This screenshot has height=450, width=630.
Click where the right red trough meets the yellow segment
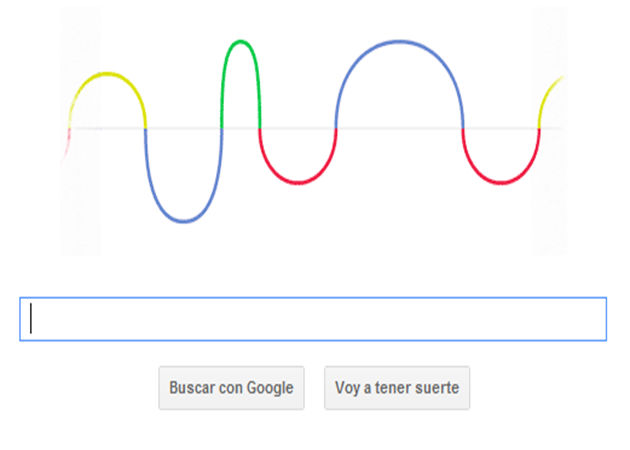pos(539,128)
